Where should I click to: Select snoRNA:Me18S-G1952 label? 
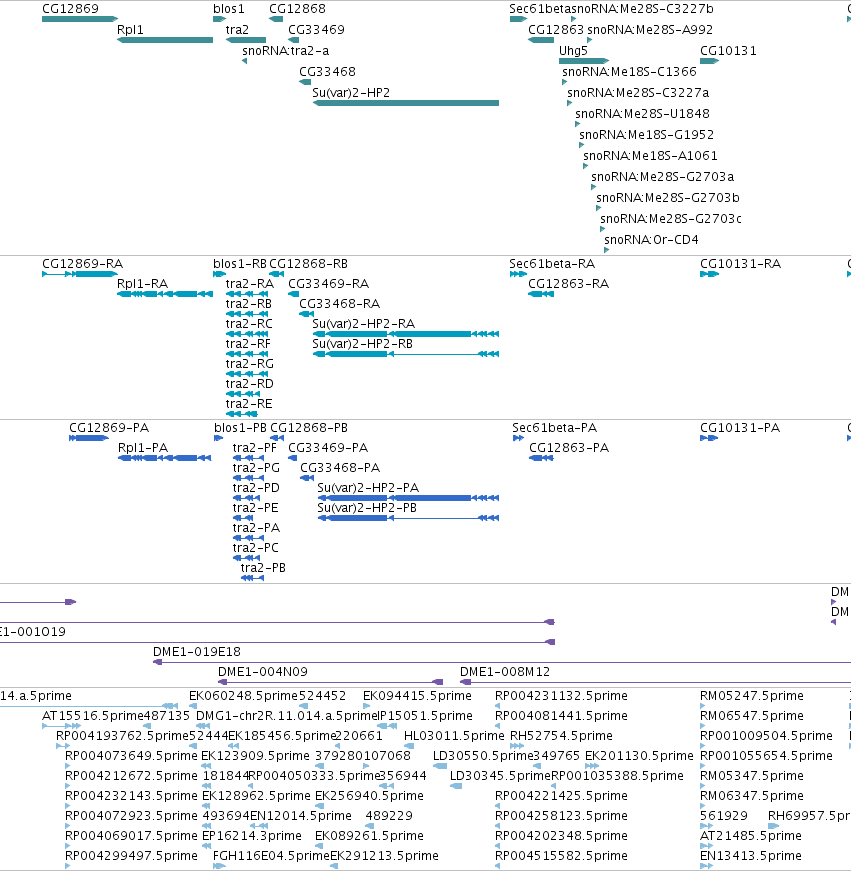647,135
